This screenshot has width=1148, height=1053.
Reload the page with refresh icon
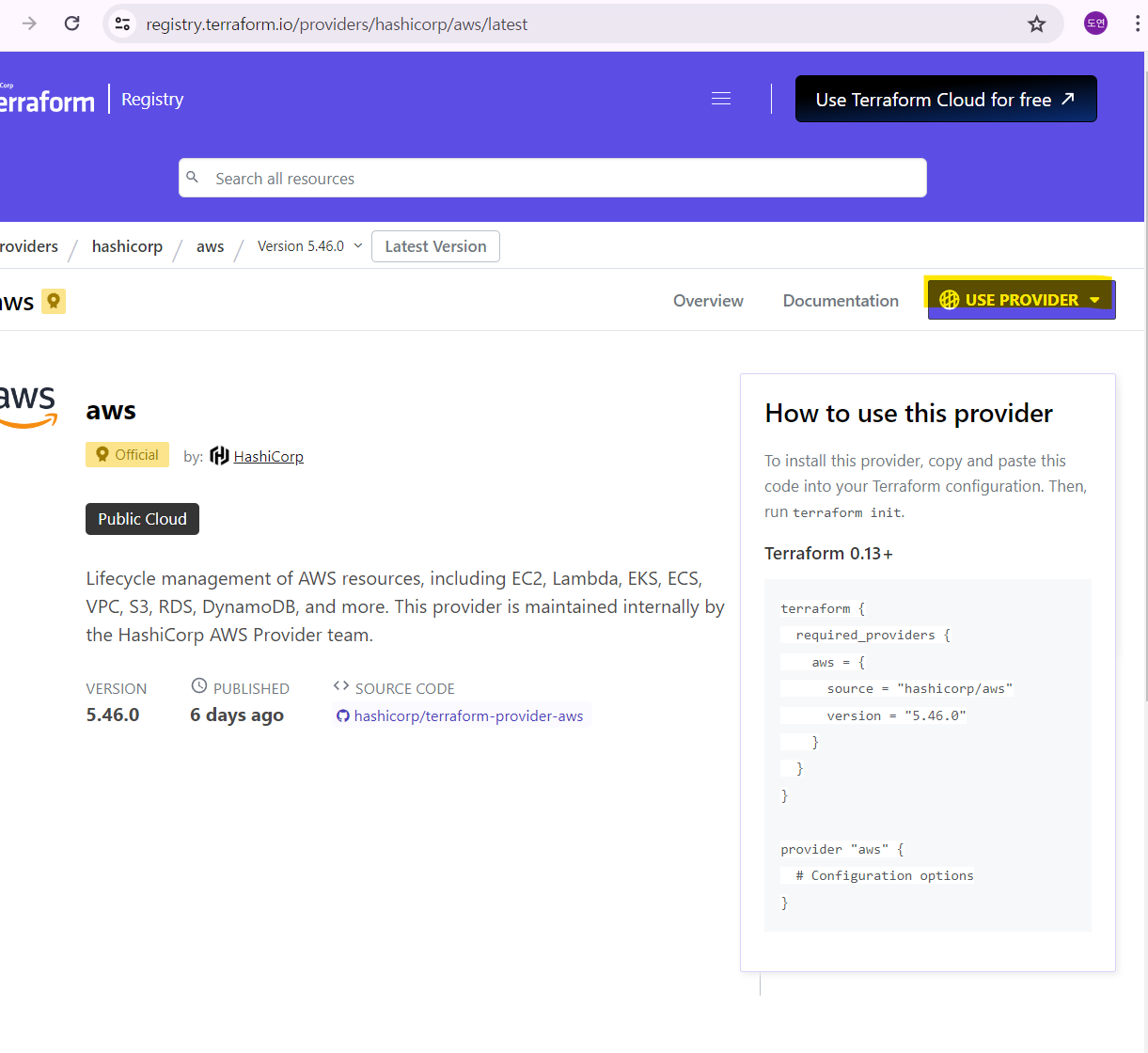(71, 24)
